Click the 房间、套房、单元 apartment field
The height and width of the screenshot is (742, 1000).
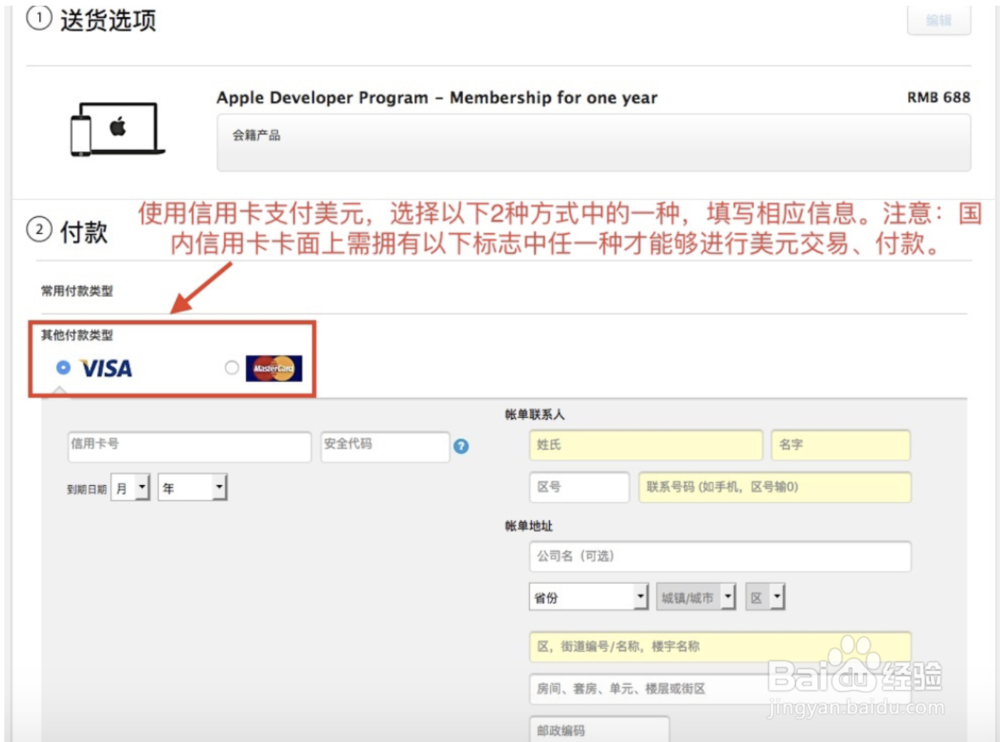pyautogui.click(x=720, y=689)
